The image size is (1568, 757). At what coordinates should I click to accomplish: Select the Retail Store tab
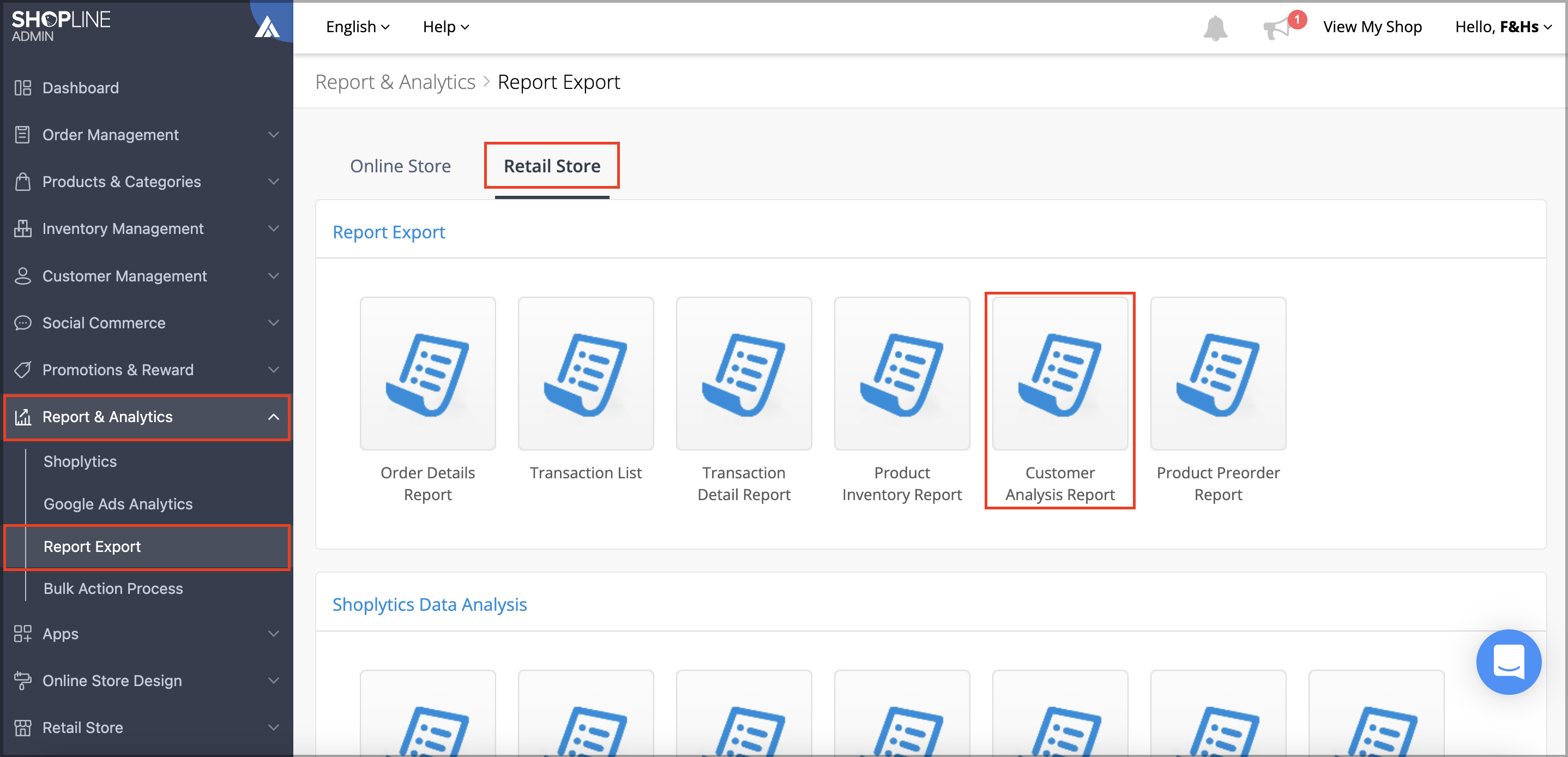click(x=552, y=166)
